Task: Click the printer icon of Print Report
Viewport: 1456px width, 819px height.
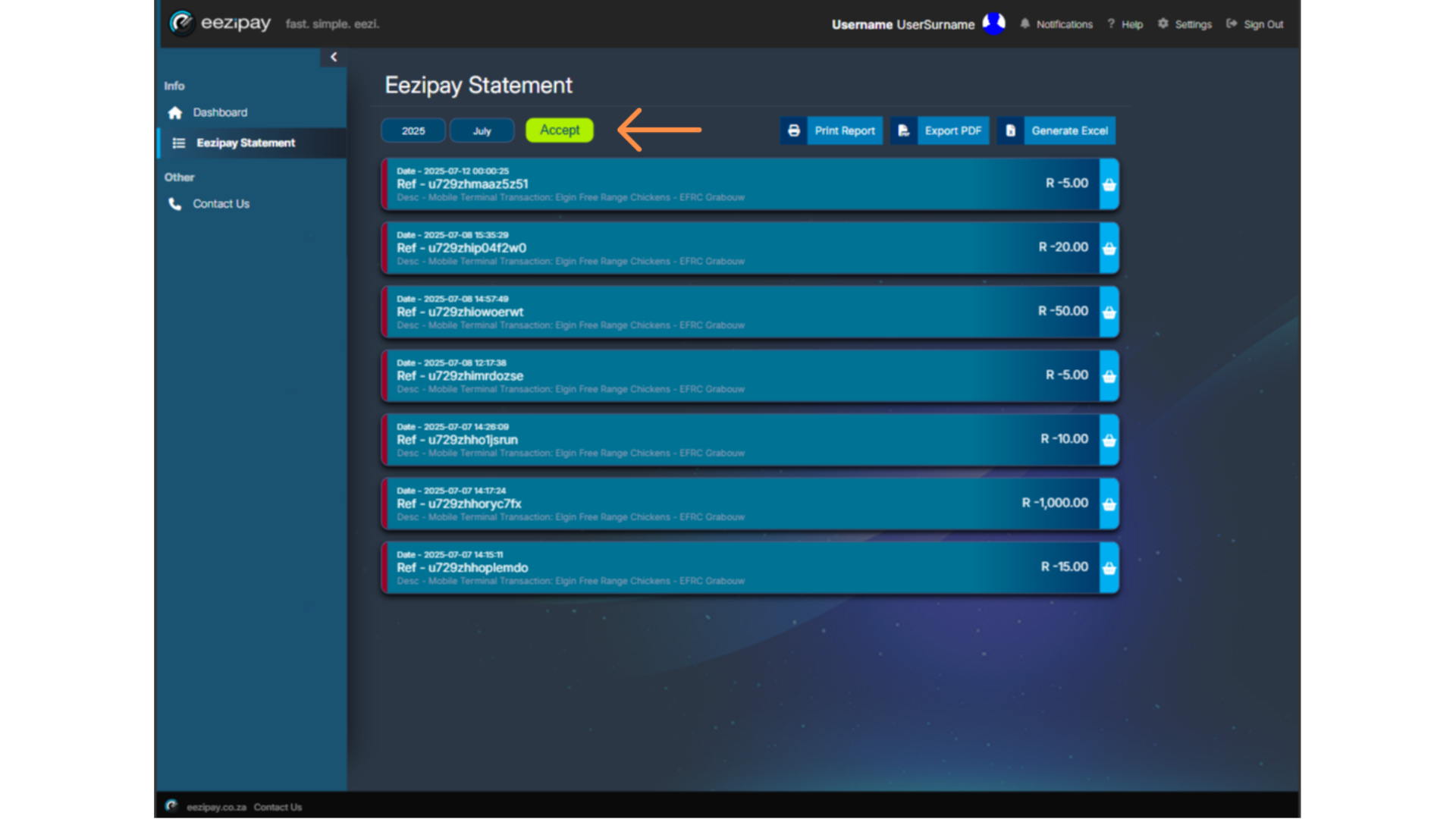Action: point(794,130)
